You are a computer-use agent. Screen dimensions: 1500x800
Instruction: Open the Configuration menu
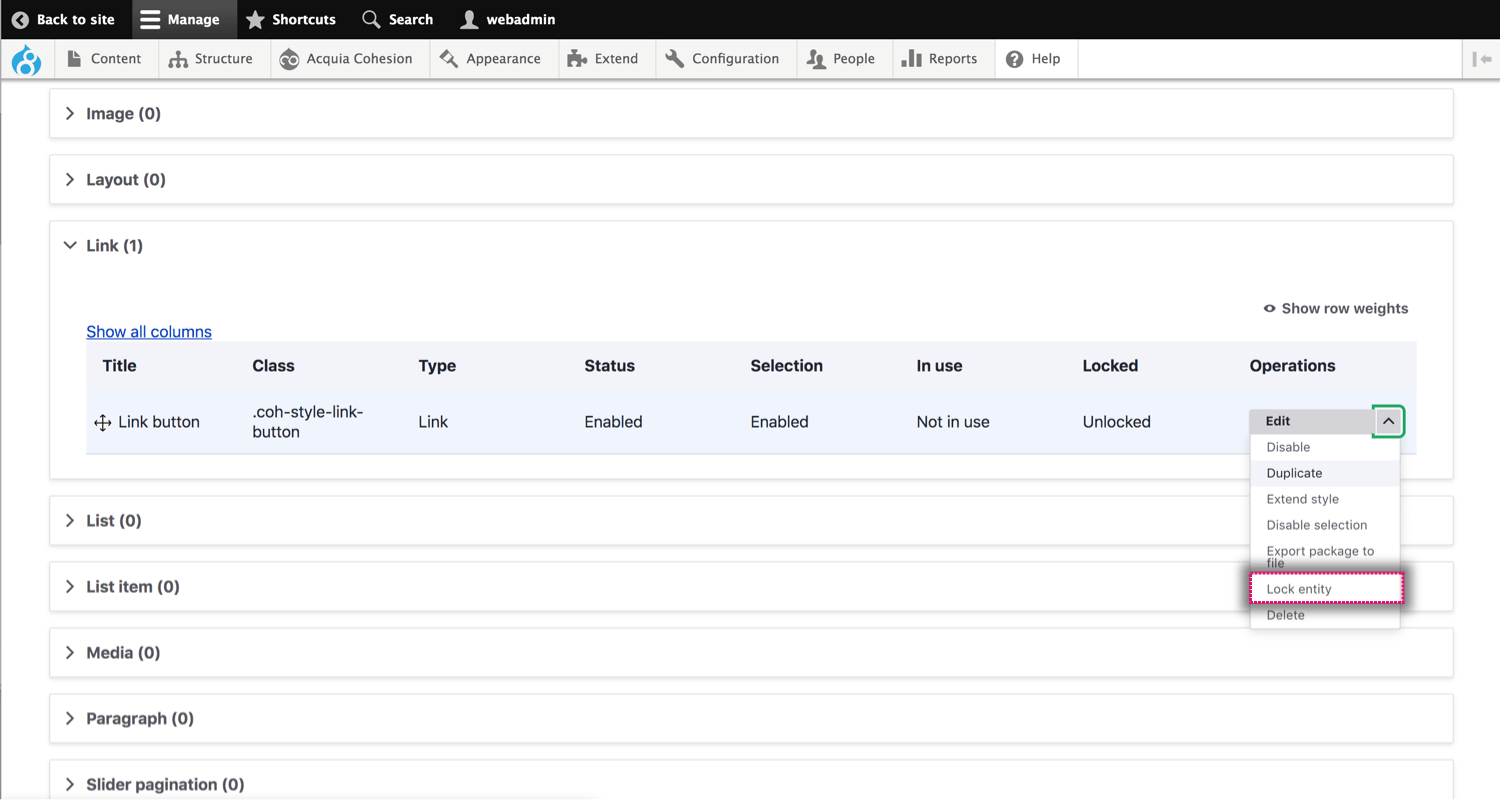[722, 59]
